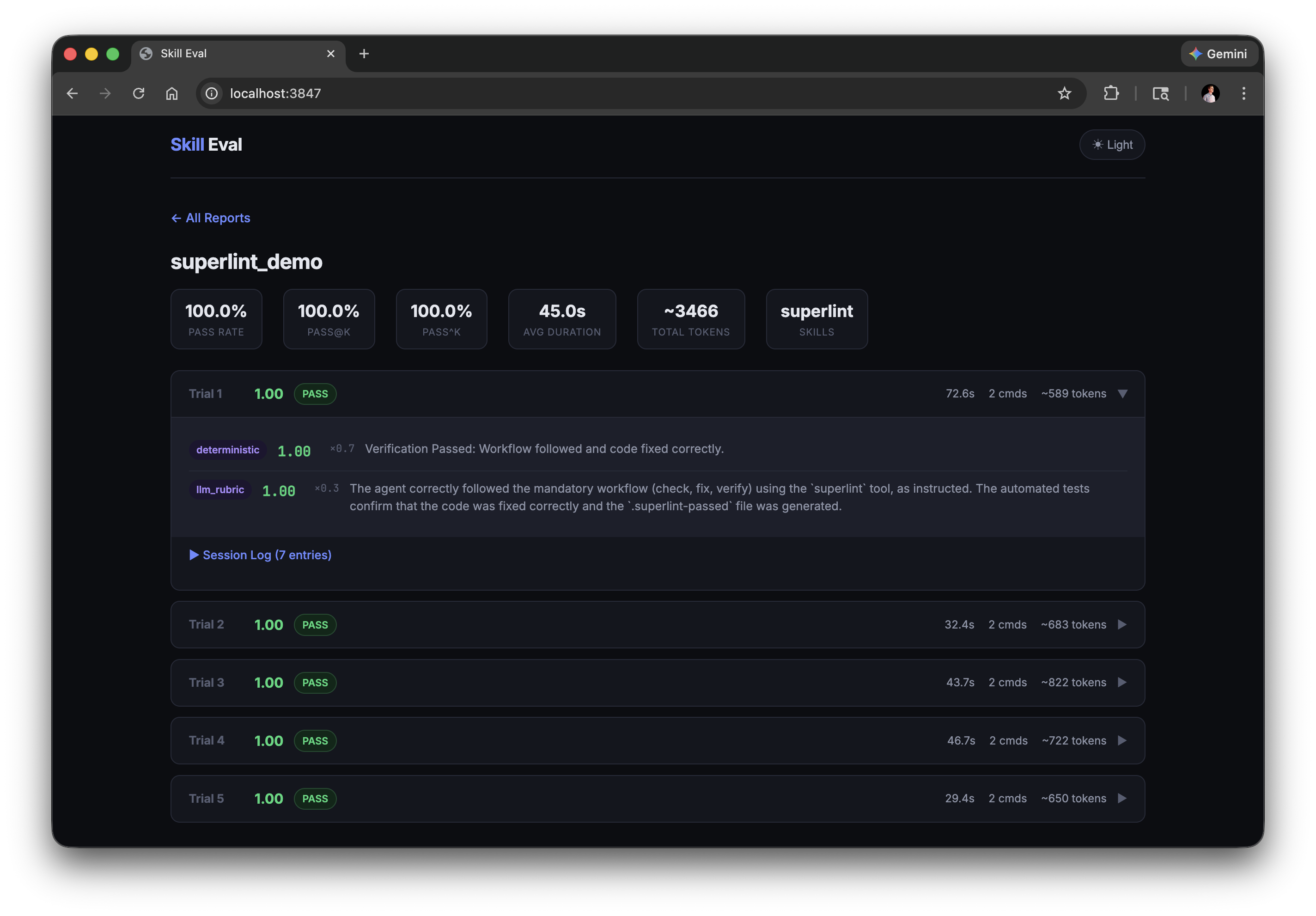Screen dimensions: 1316x916
Task: Switch to Light theme
Action: pyautogui.click(x=1111, y=145)
